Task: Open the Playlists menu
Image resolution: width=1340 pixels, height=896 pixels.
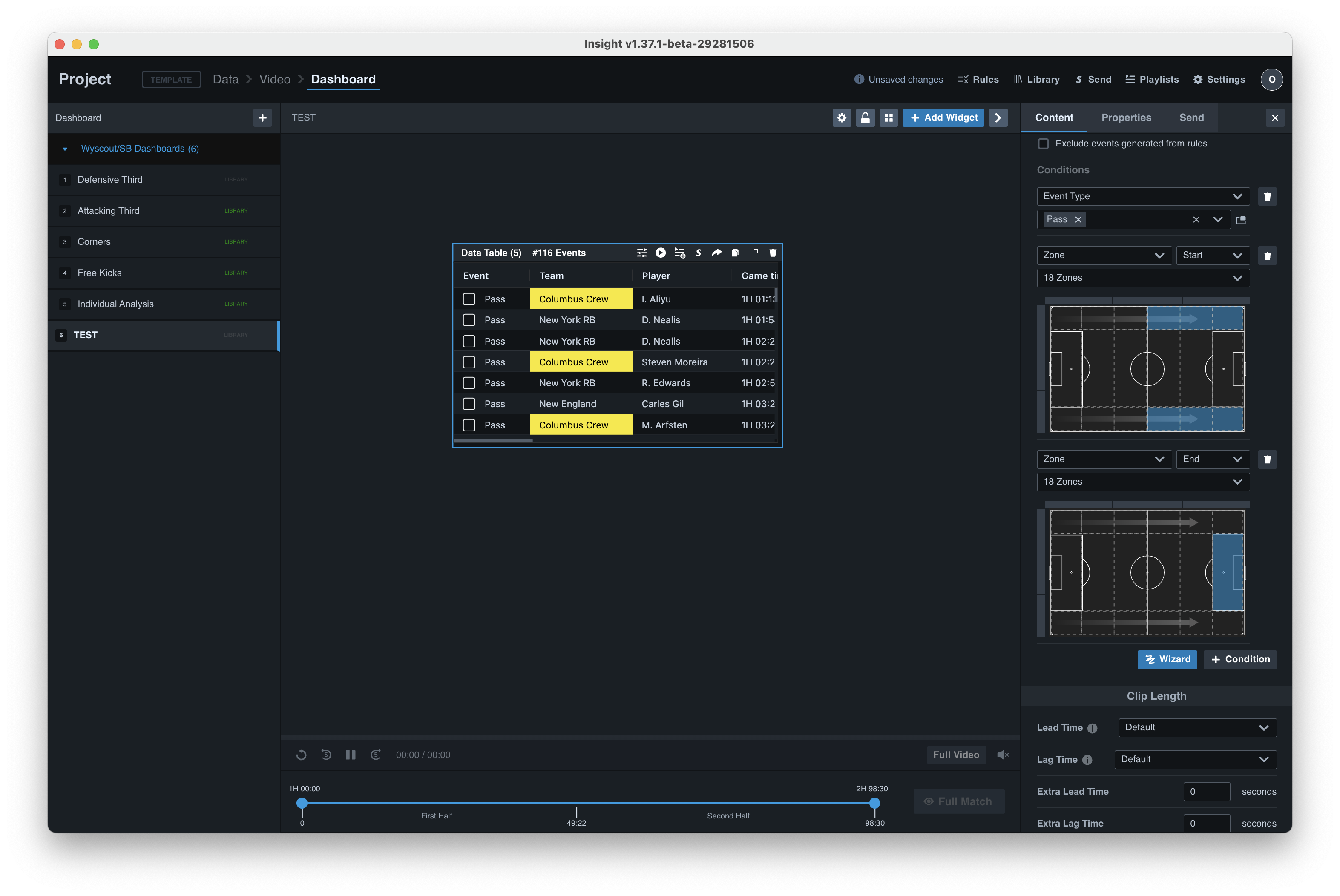Action: (1151, 80)
